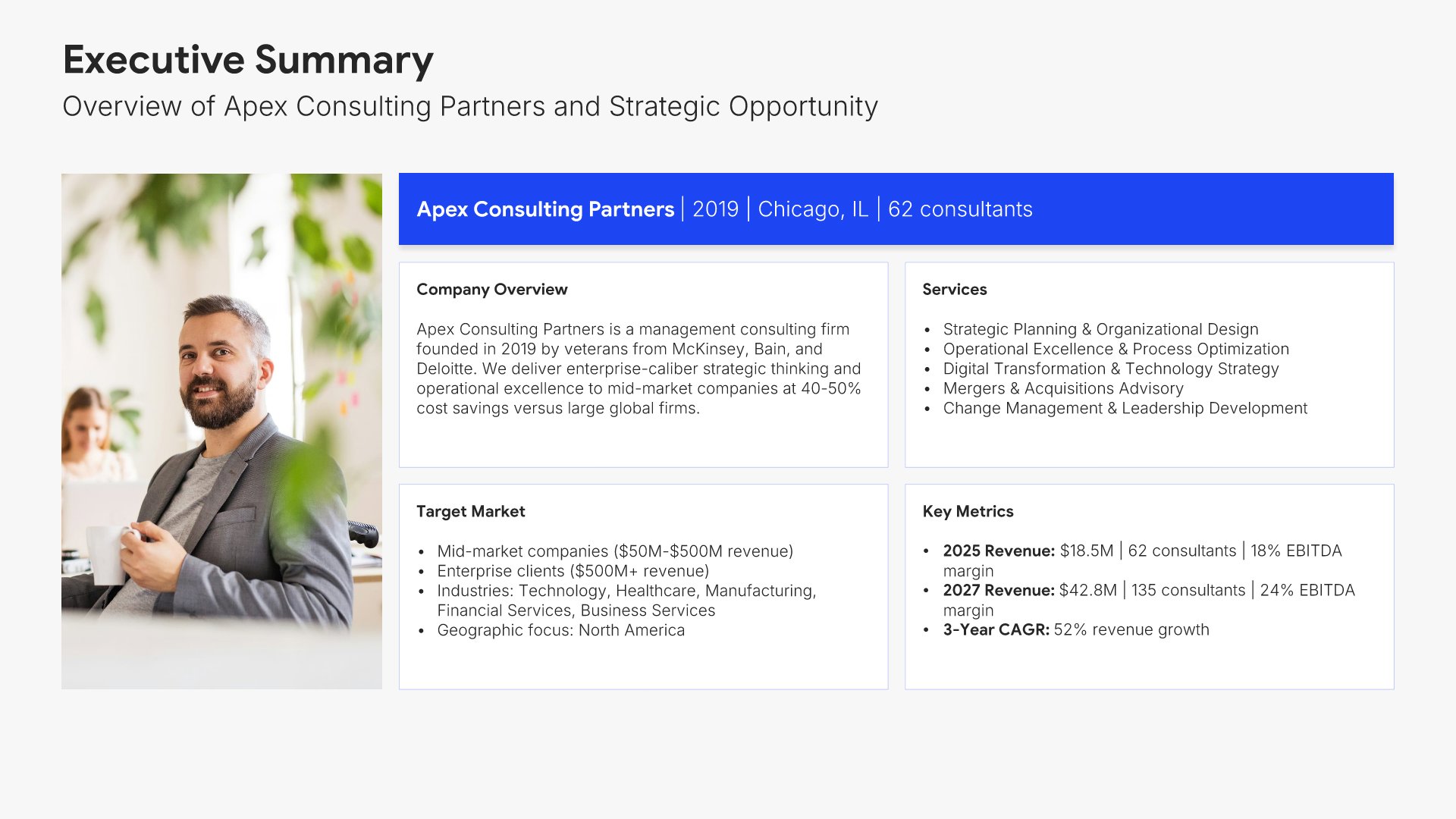Click the 2027 Revenue bold label

pyautogui.click(x=999, y=591)
